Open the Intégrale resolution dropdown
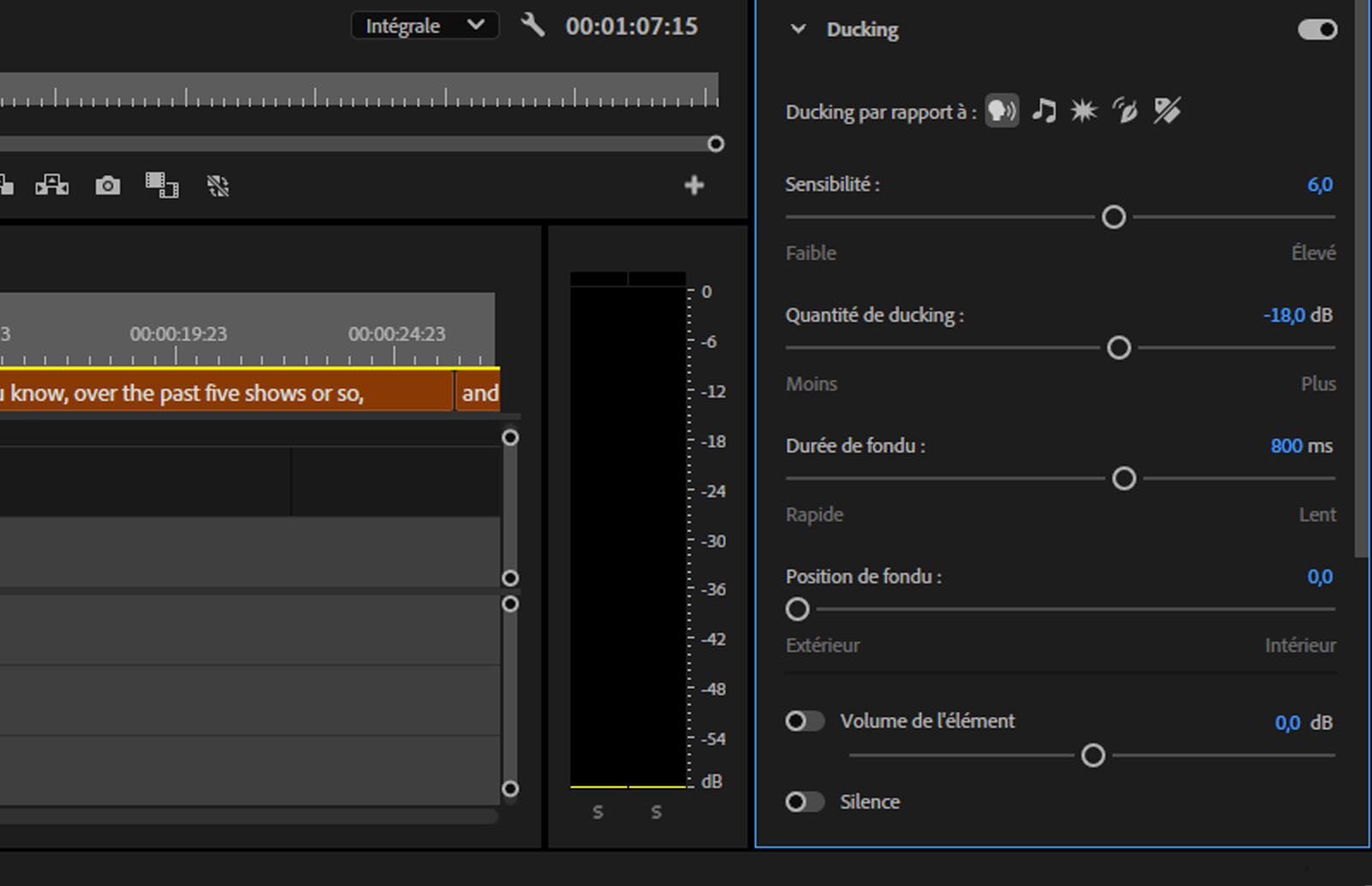This screenshot has width=1372, height=886. [424, 25]
